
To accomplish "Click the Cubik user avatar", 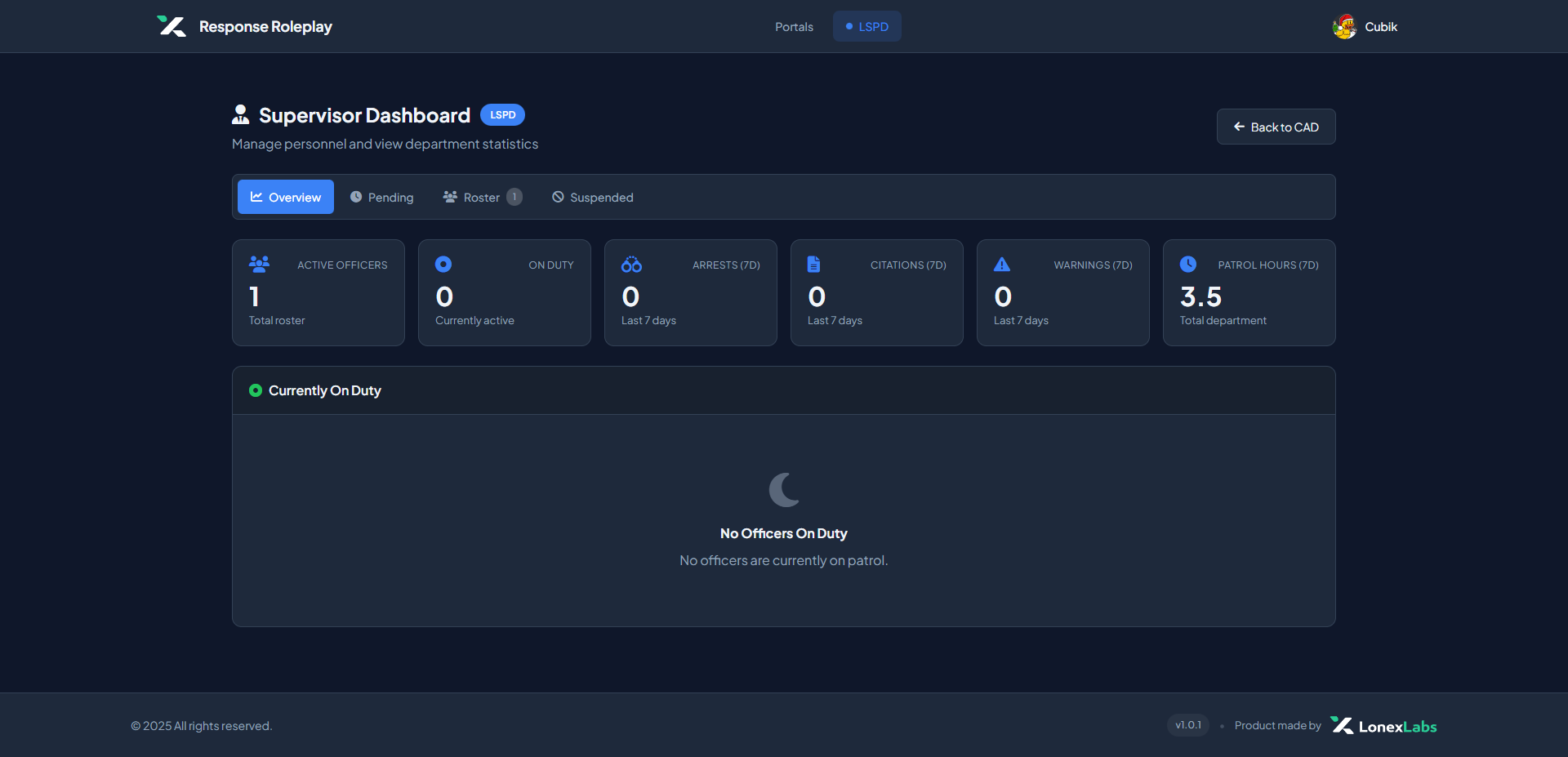I will [1344, 27].
